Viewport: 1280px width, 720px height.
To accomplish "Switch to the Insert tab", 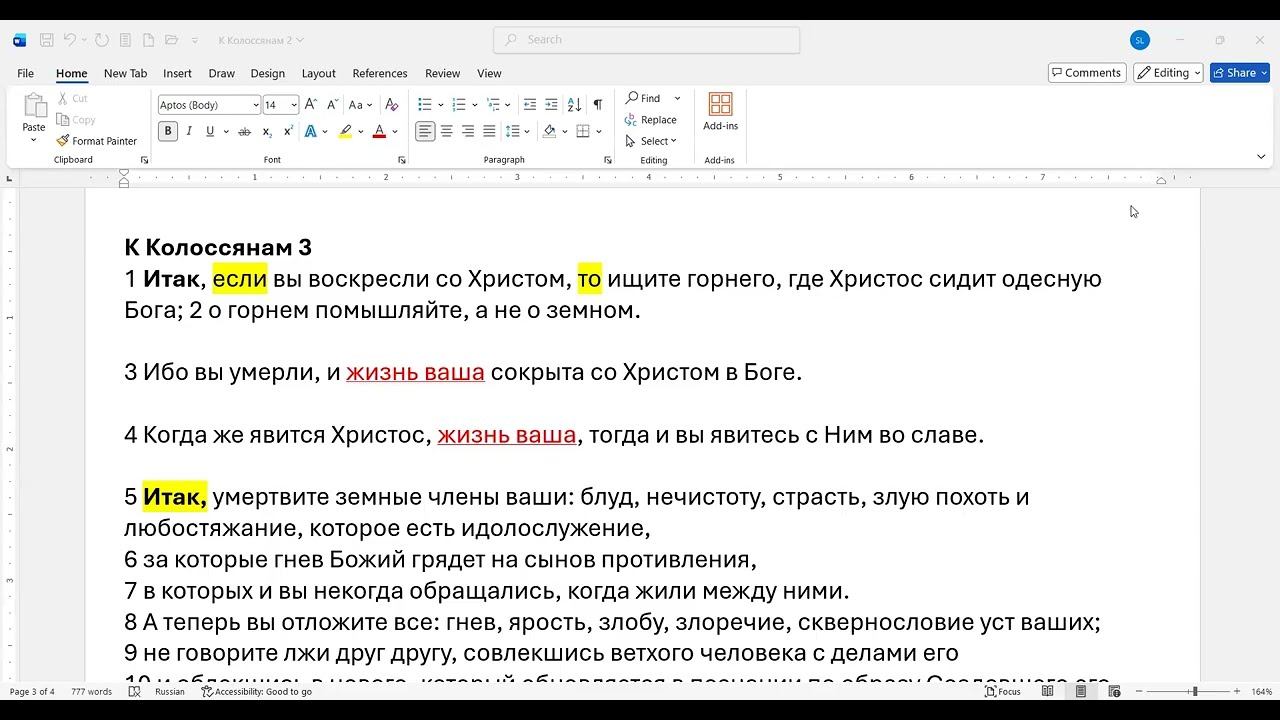I will pos(177,73).
